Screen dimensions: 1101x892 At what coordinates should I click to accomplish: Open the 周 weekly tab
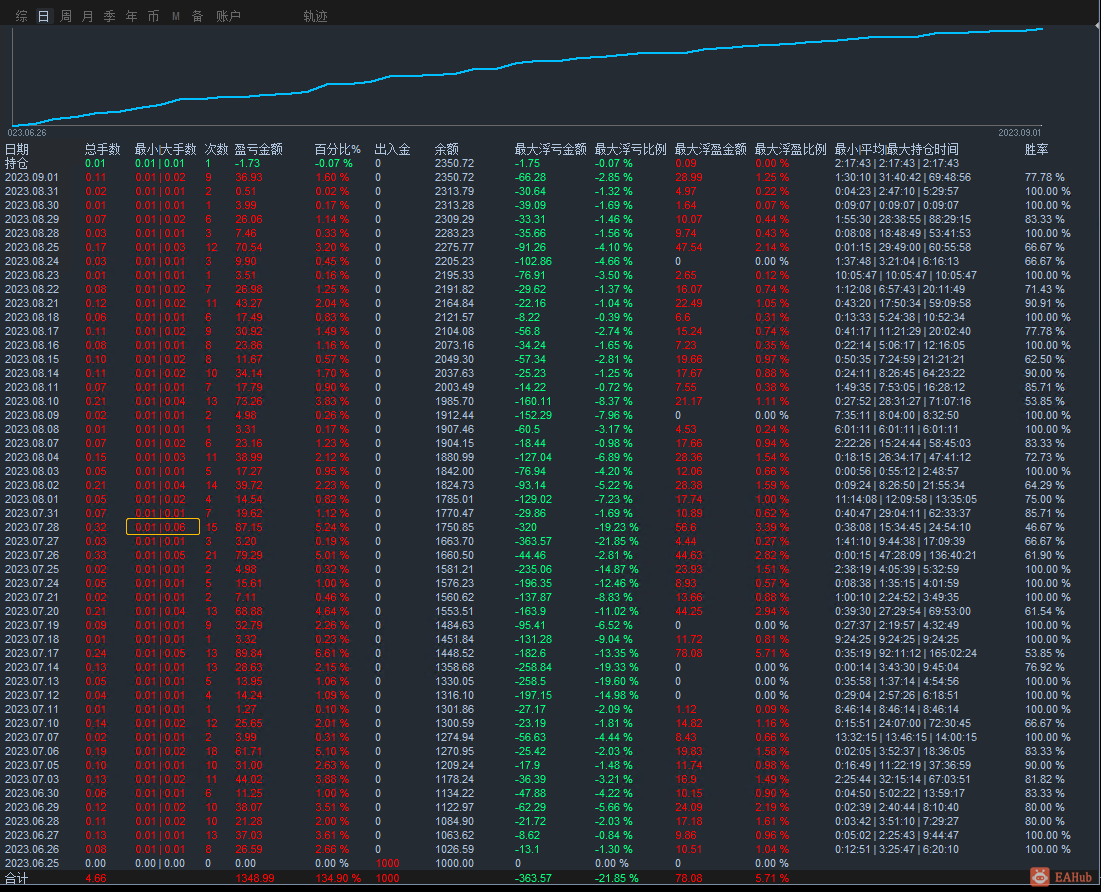(x=66, y=16)
